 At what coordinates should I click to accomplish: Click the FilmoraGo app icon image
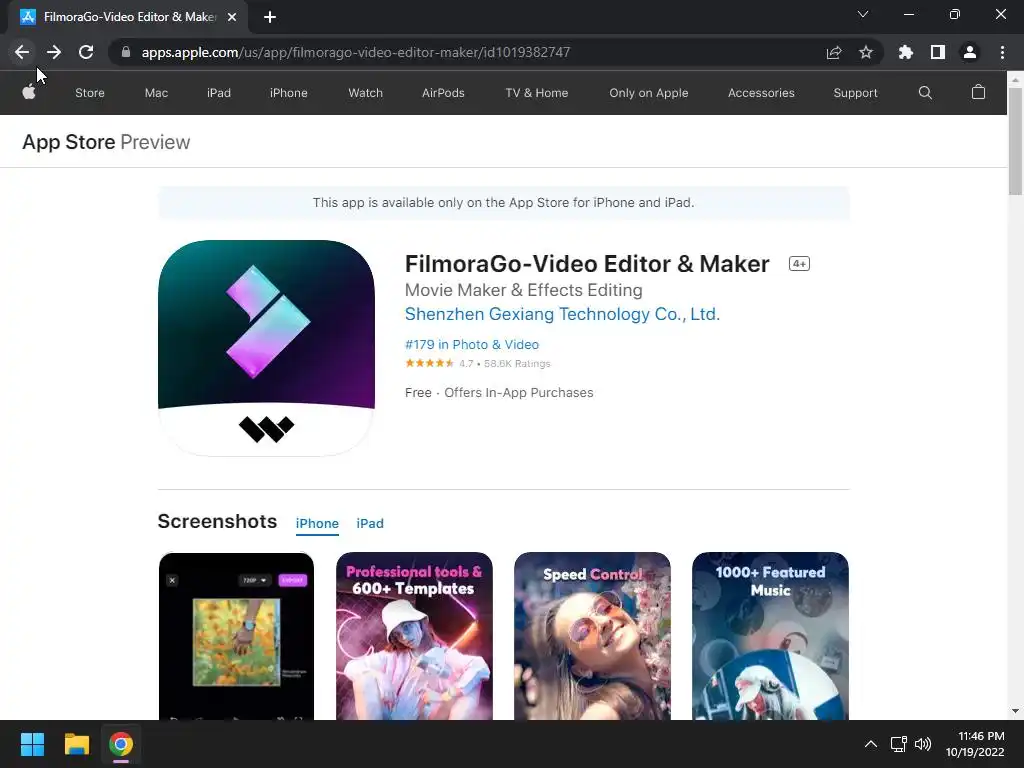point(266,347)
